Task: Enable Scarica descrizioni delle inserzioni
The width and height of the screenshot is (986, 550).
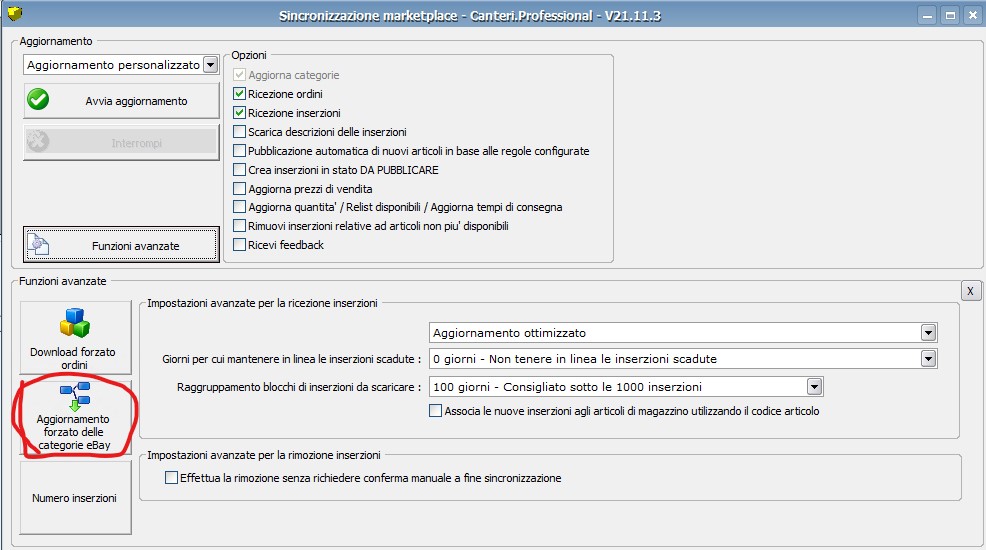Action: point(239,131)
